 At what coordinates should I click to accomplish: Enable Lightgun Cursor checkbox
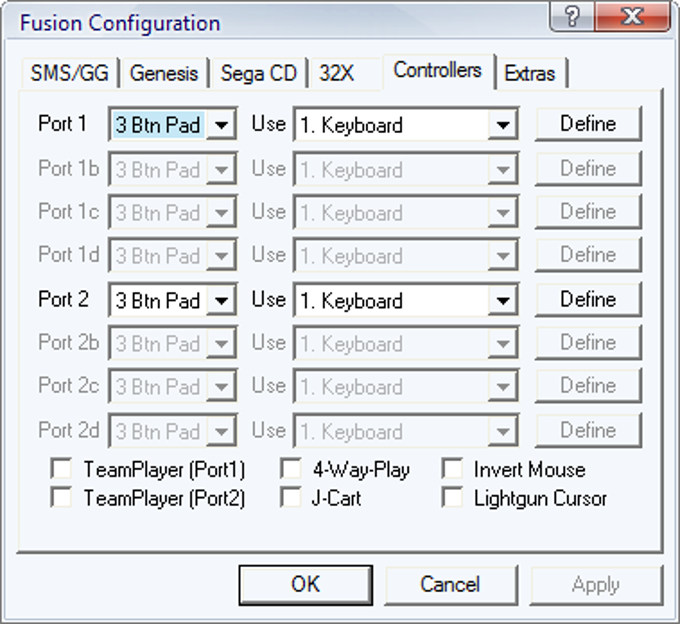click(x=453, y=497)
